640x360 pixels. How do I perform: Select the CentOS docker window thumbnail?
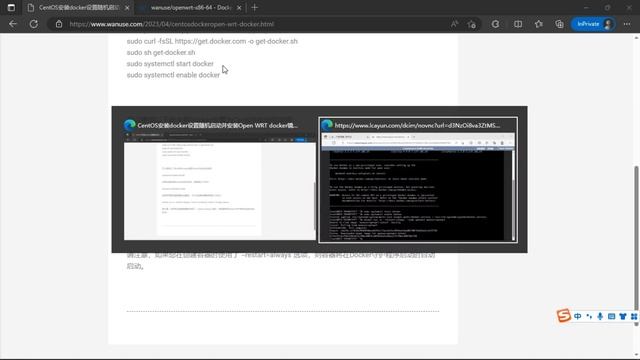(220, 180)
